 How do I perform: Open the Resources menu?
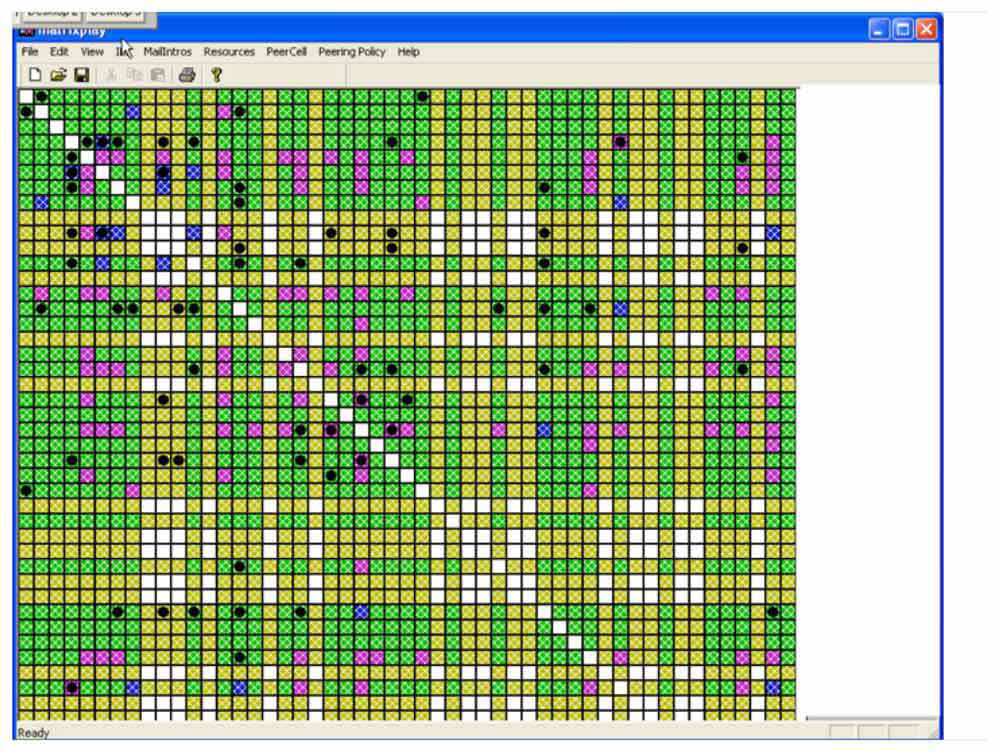(x=229, y=52)
